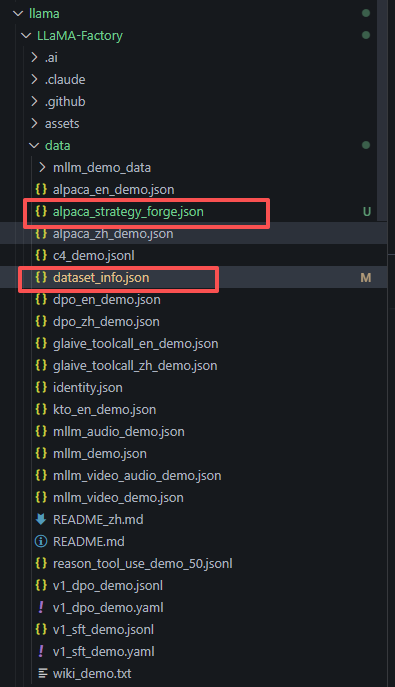Click JSON icon of alpaca_en_demo.json

pos(41,189)
